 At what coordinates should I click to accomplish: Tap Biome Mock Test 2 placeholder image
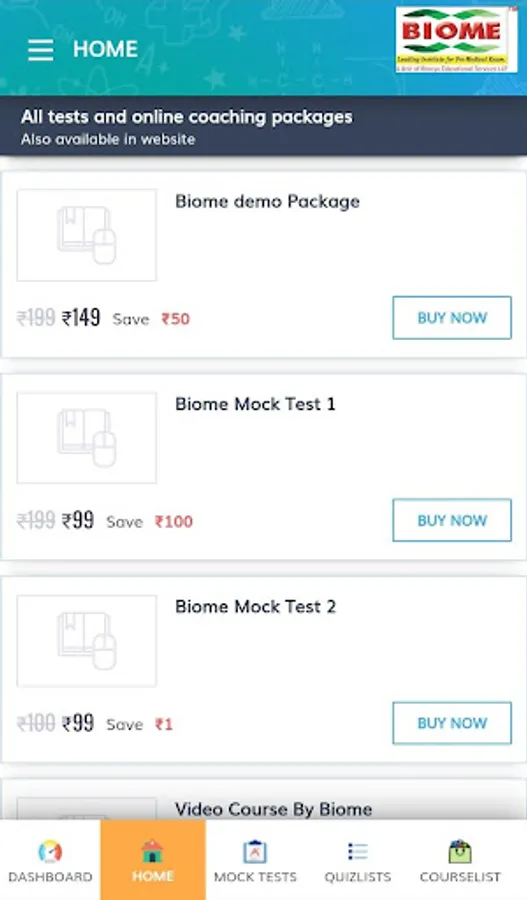pyautogui.click(x=87, y=641)
